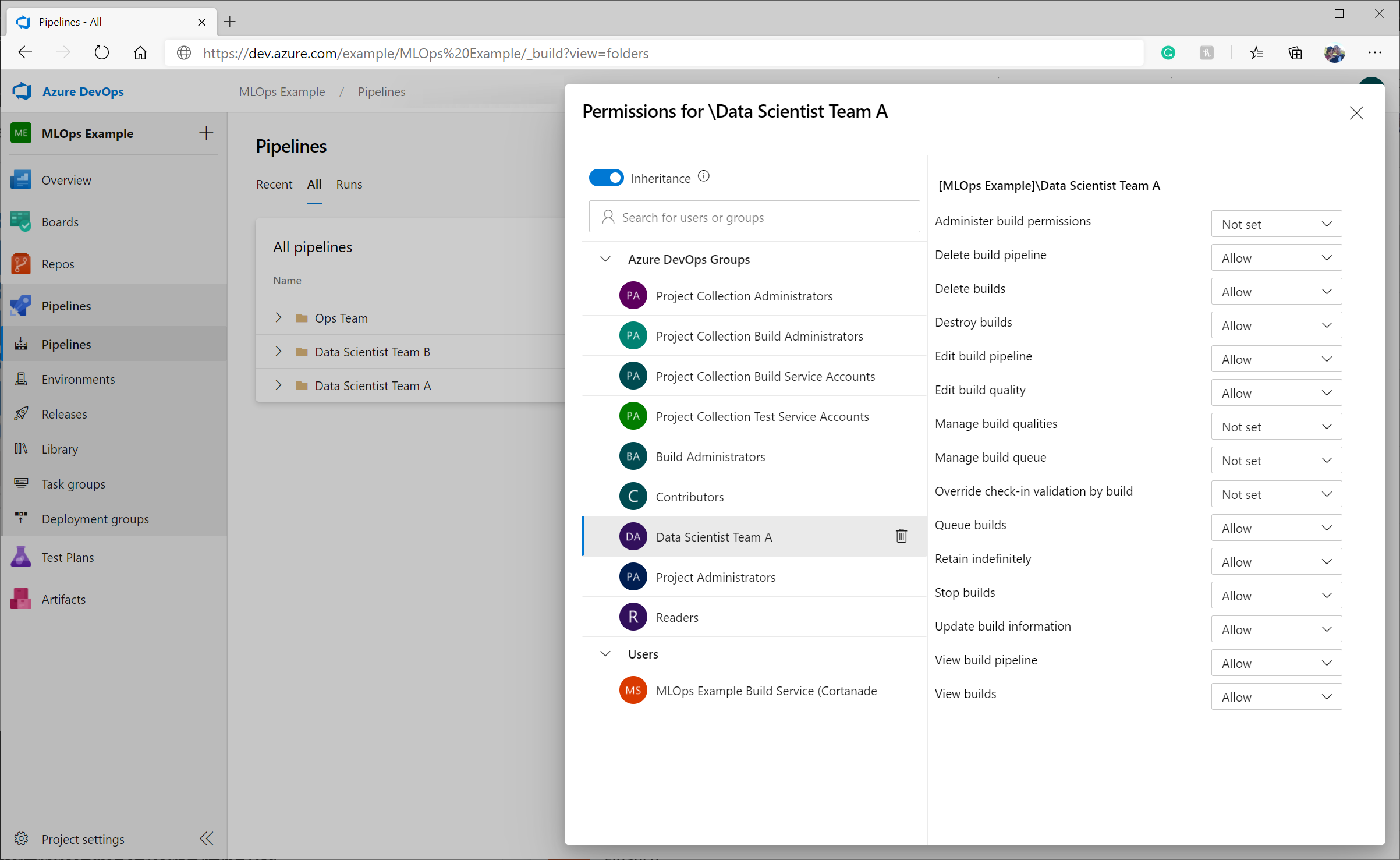This screenshot has width=1400, height=860.
Task: Click MLOps Example breadcrumb link
Action: point(282,91)
